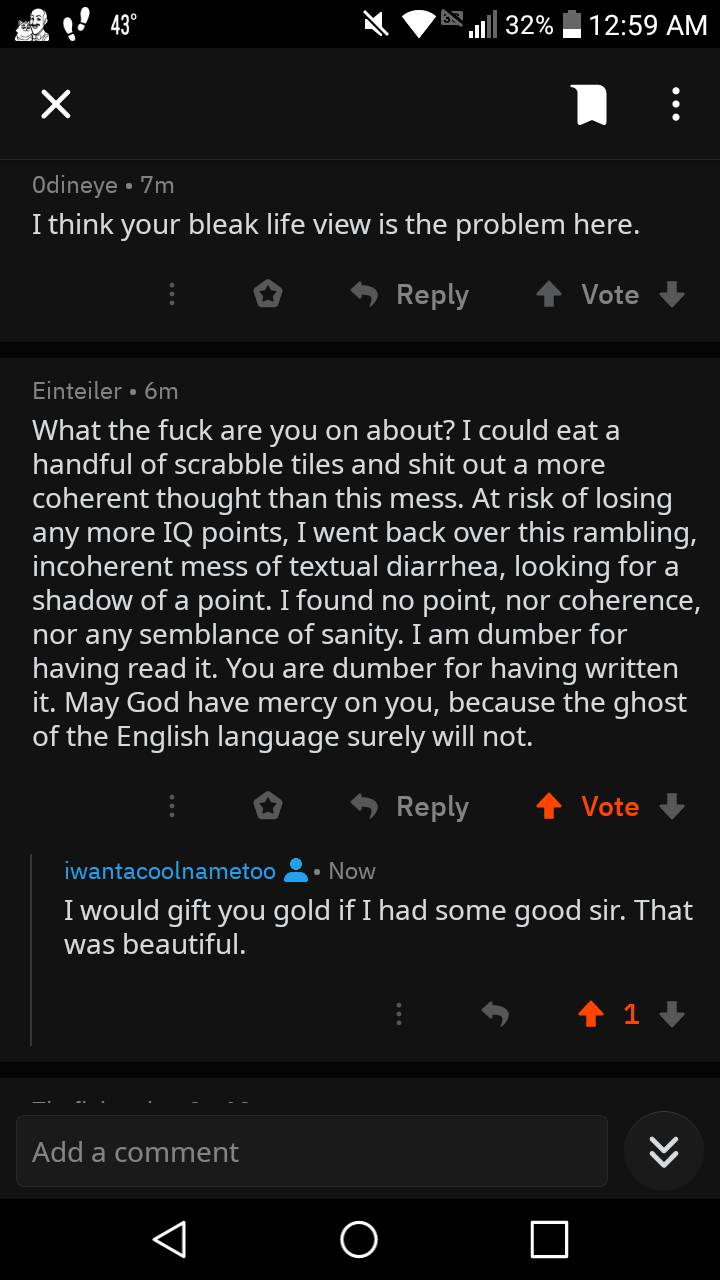This screenshot has width=720, height=1280.
Task: Downvote Einteiler's comment
Action: [672, 806]
